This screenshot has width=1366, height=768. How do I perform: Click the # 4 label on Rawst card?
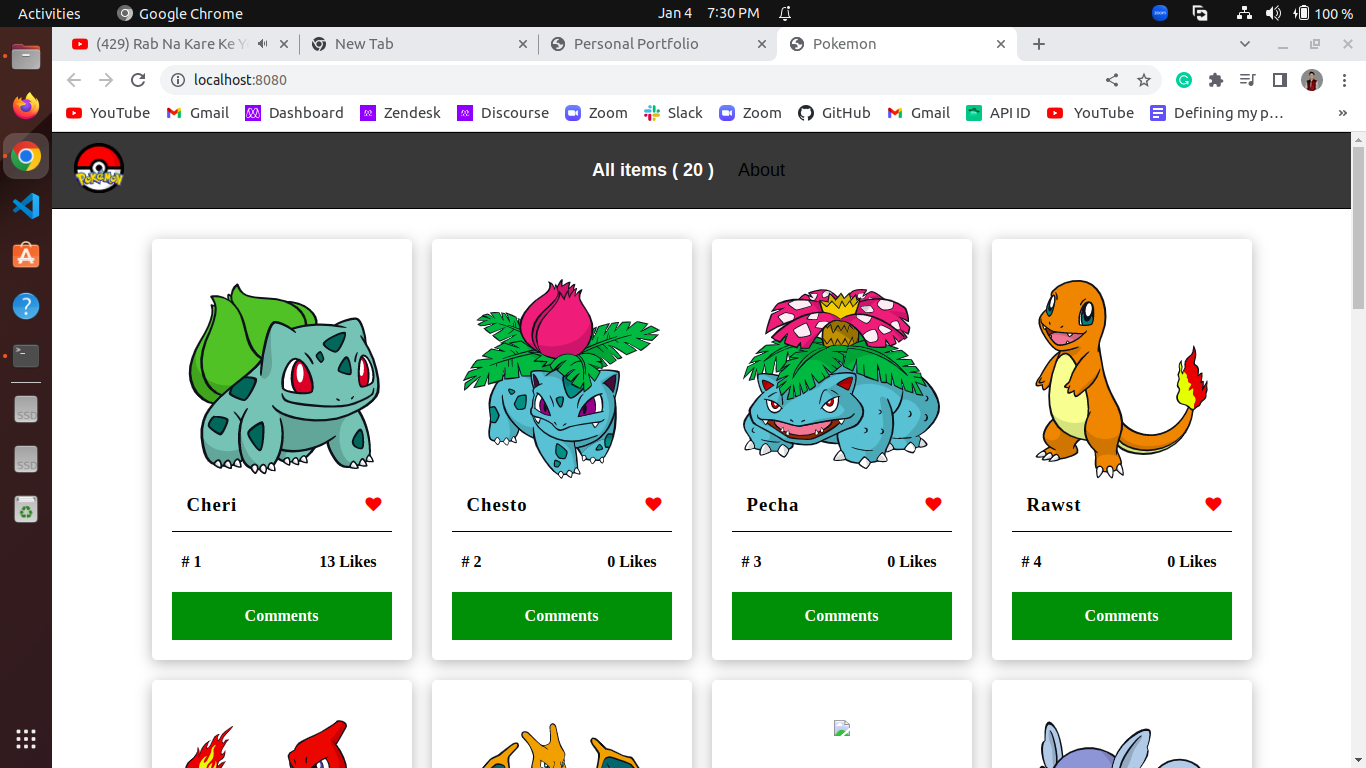point(1031,562)
